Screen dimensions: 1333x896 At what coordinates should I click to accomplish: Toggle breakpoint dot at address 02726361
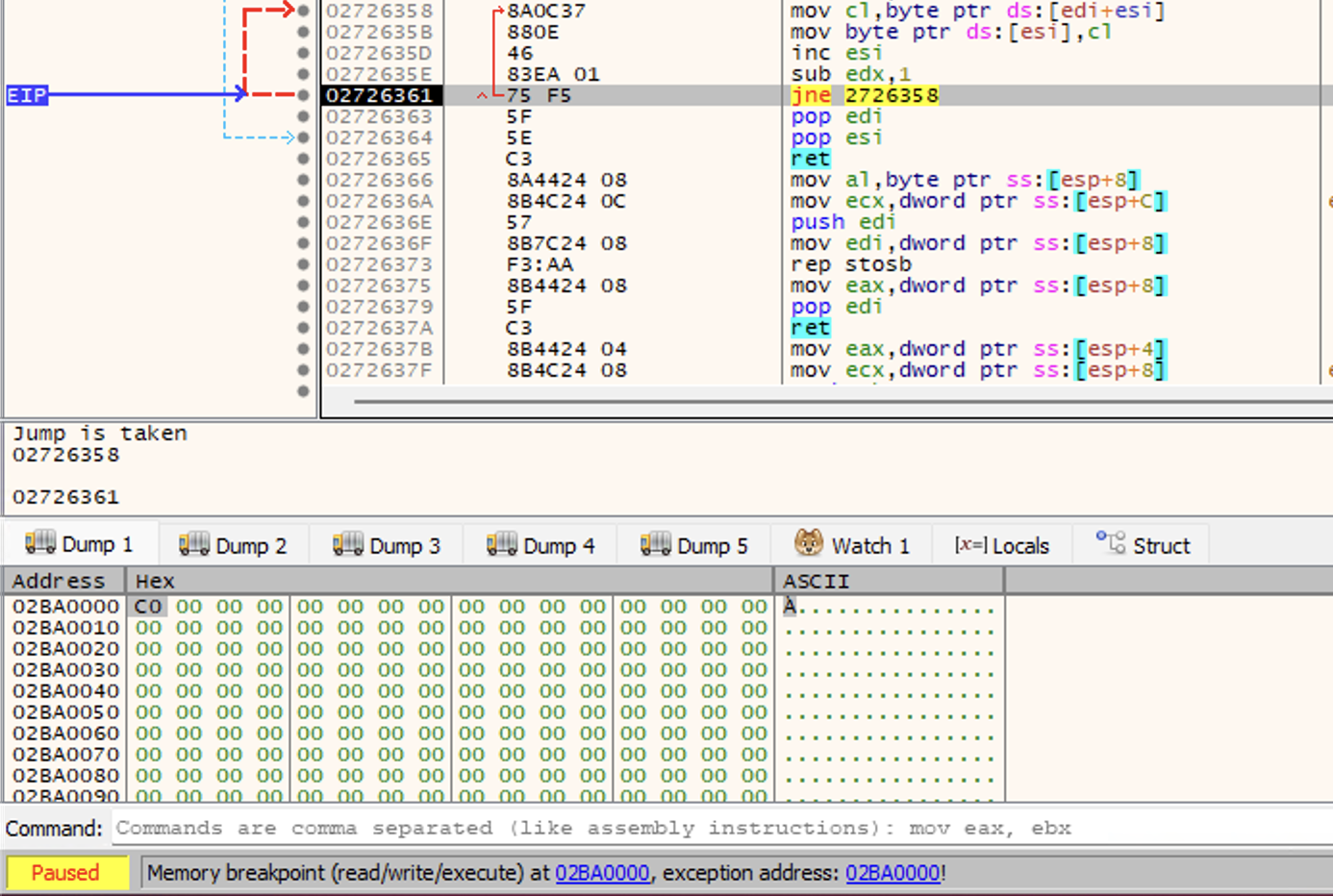click(303, 95)
